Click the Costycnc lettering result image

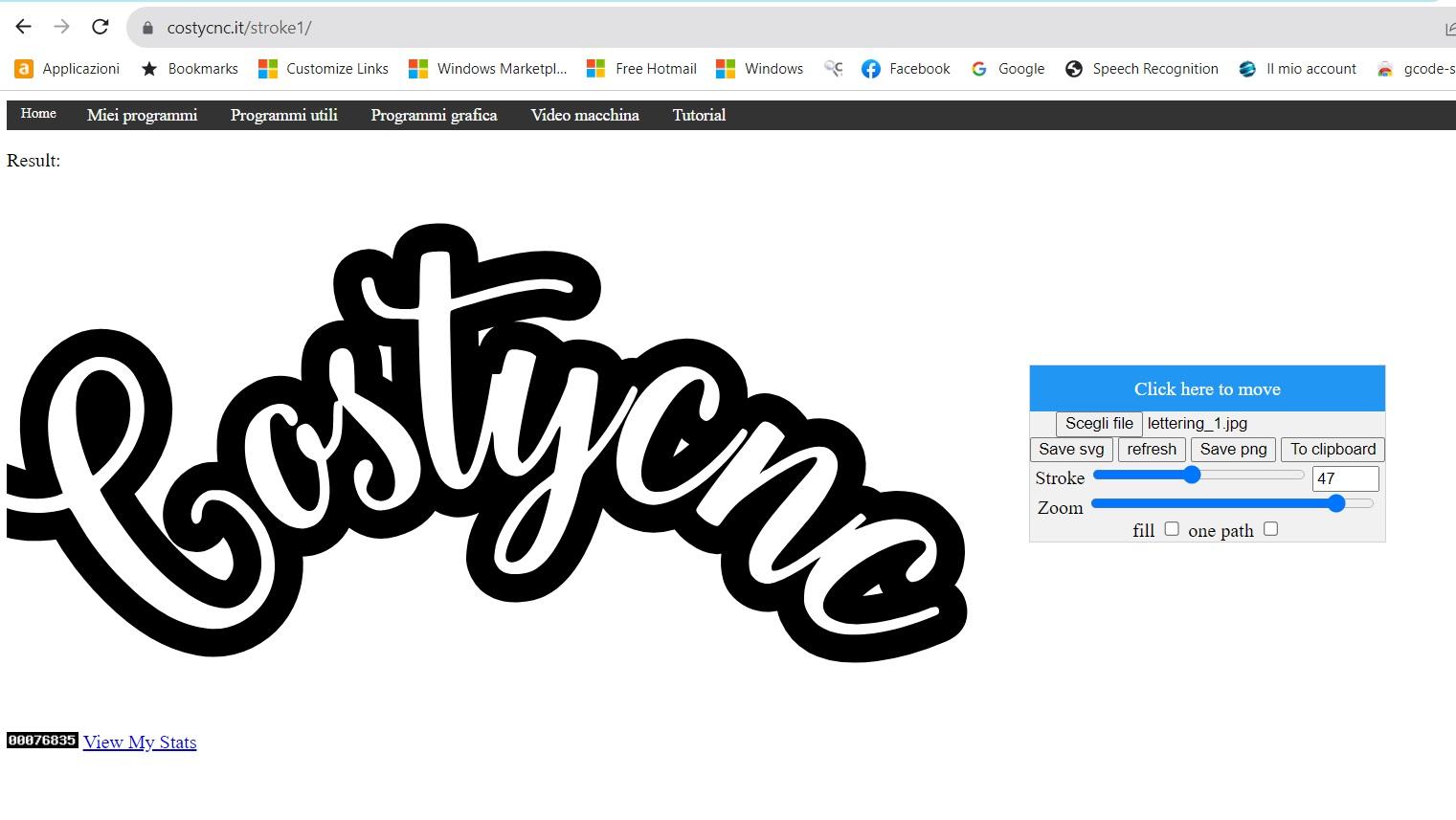486,442
